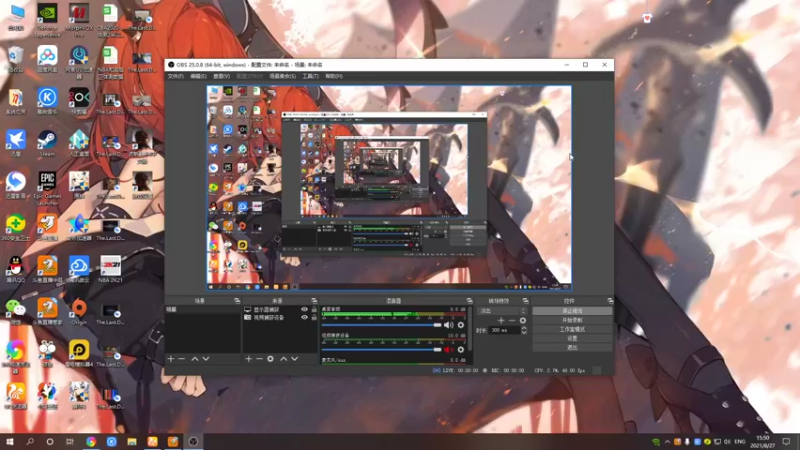Screen dimensions: 800x450
Task: Click the top streaming button in Controls
Action: click(572, 311)
